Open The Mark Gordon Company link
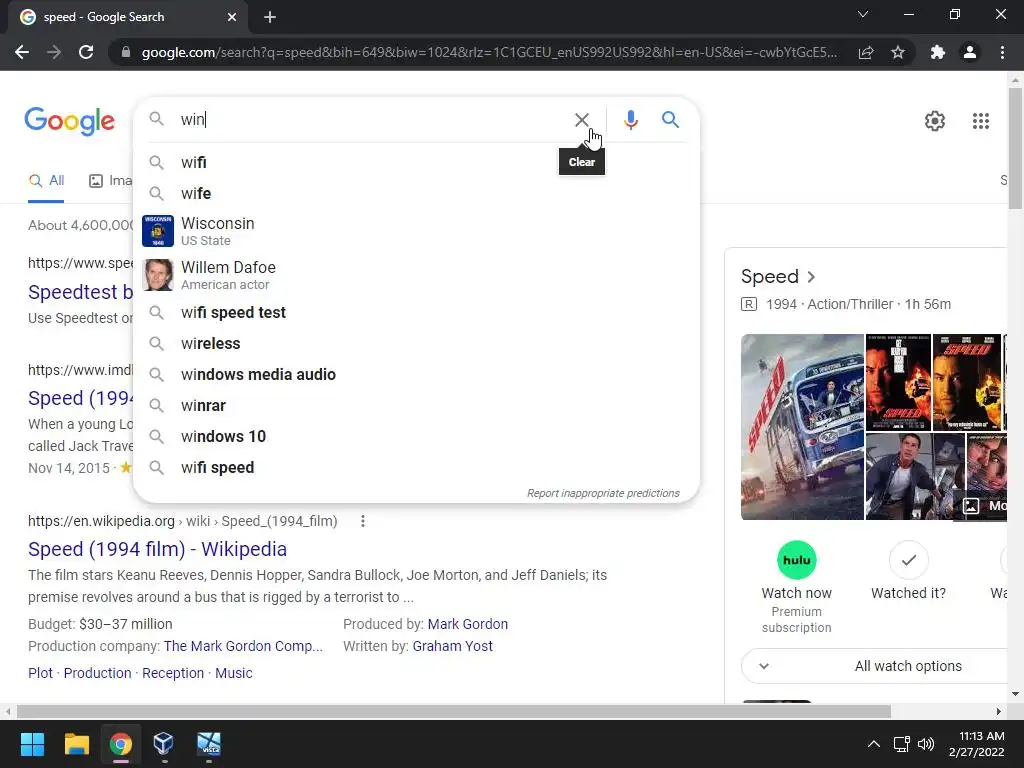 [243, 646]
